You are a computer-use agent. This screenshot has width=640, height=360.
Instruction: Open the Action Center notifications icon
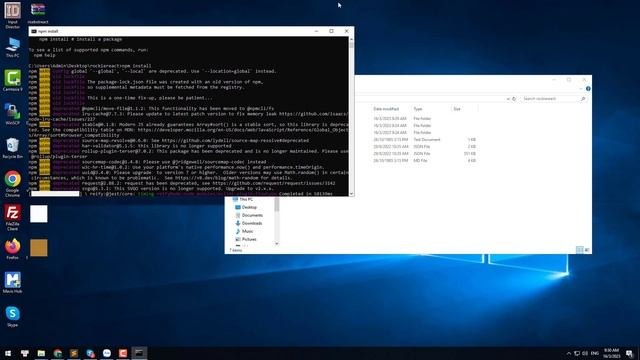pos(629,353)
